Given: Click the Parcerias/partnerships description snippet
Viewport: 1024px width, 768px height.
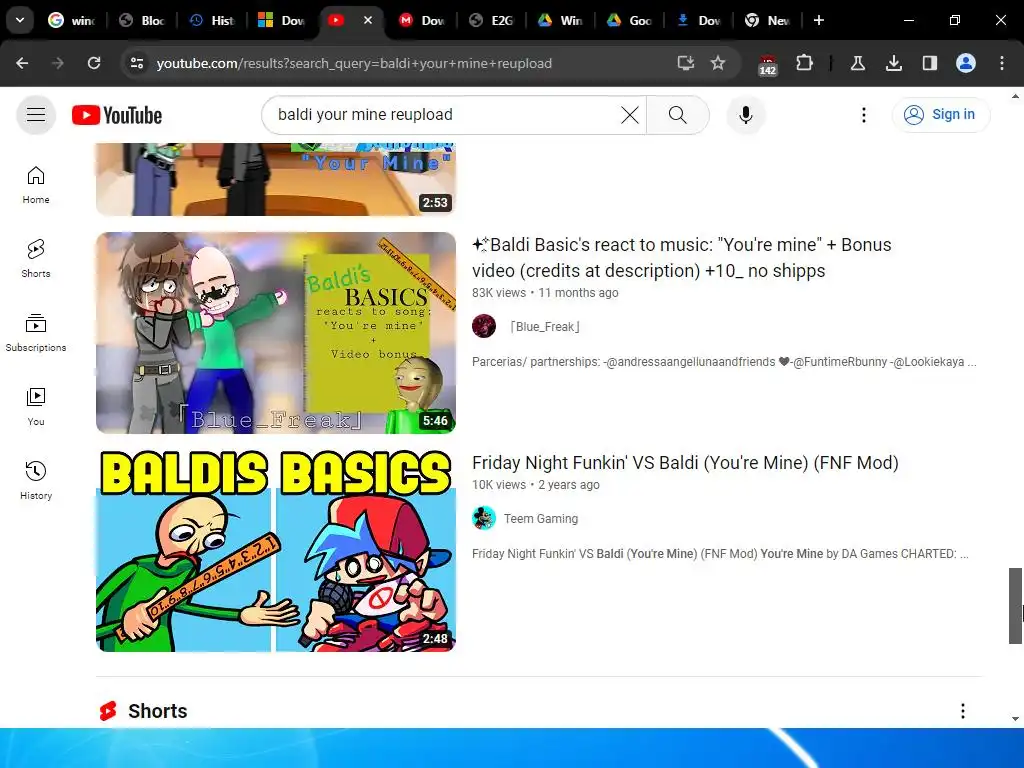Looking at the screenshot, I should click(724, 362).
